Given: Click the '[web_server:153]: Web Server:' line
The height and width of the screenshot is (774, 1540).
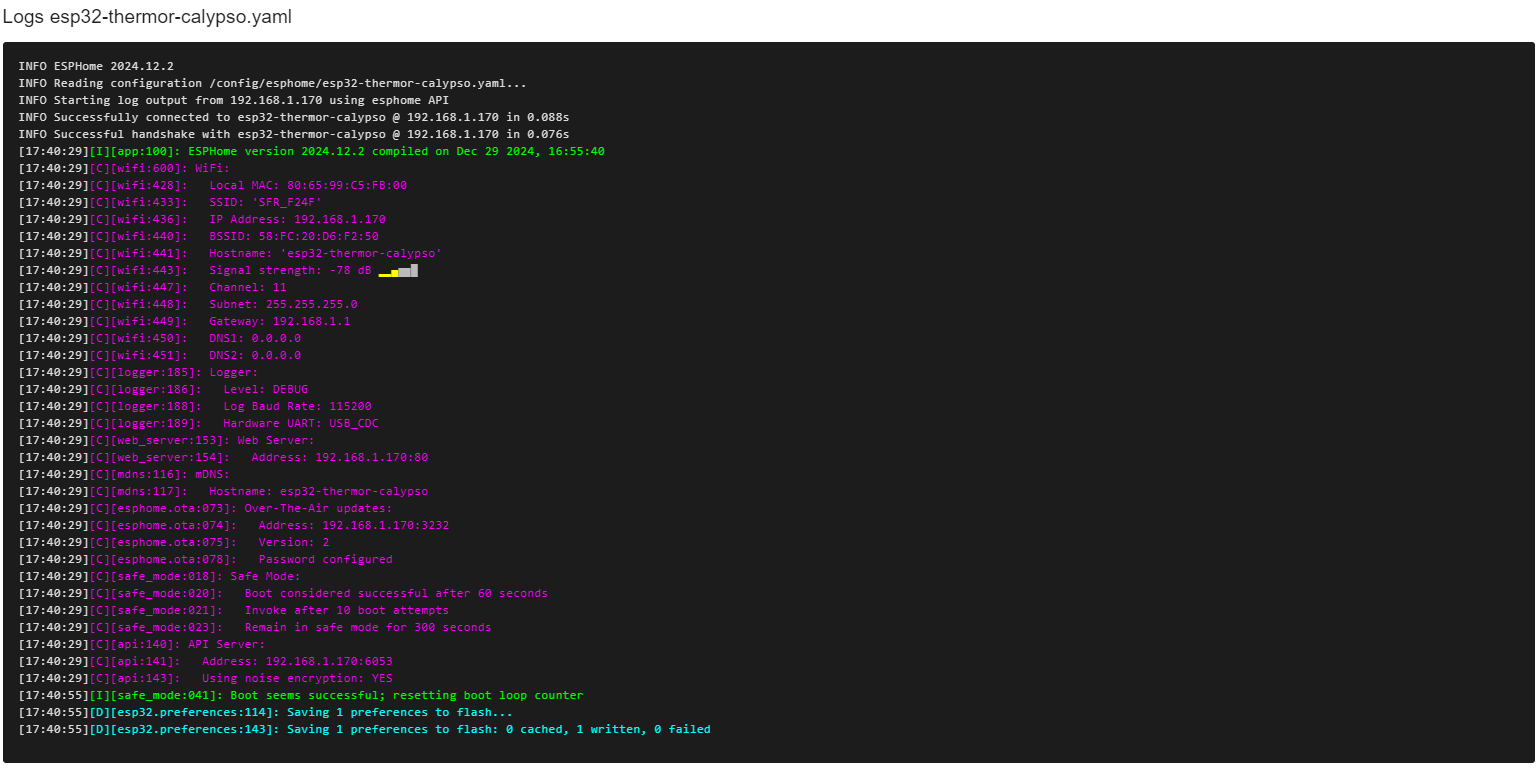Looking at the screenshot, I should coord(166,440).
